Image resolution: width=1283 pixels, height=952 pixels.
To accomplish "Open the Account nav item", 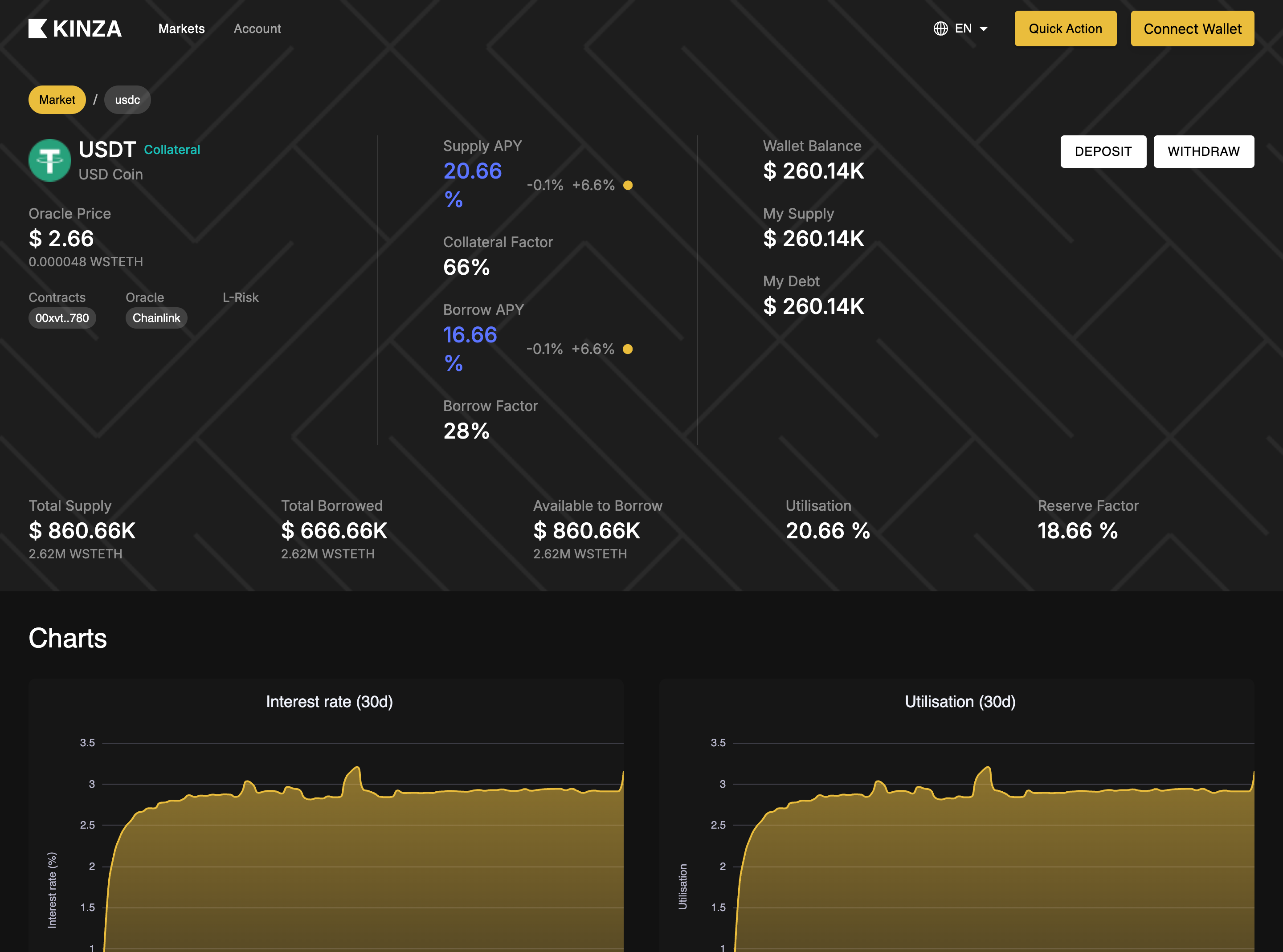I will point(257,29).
